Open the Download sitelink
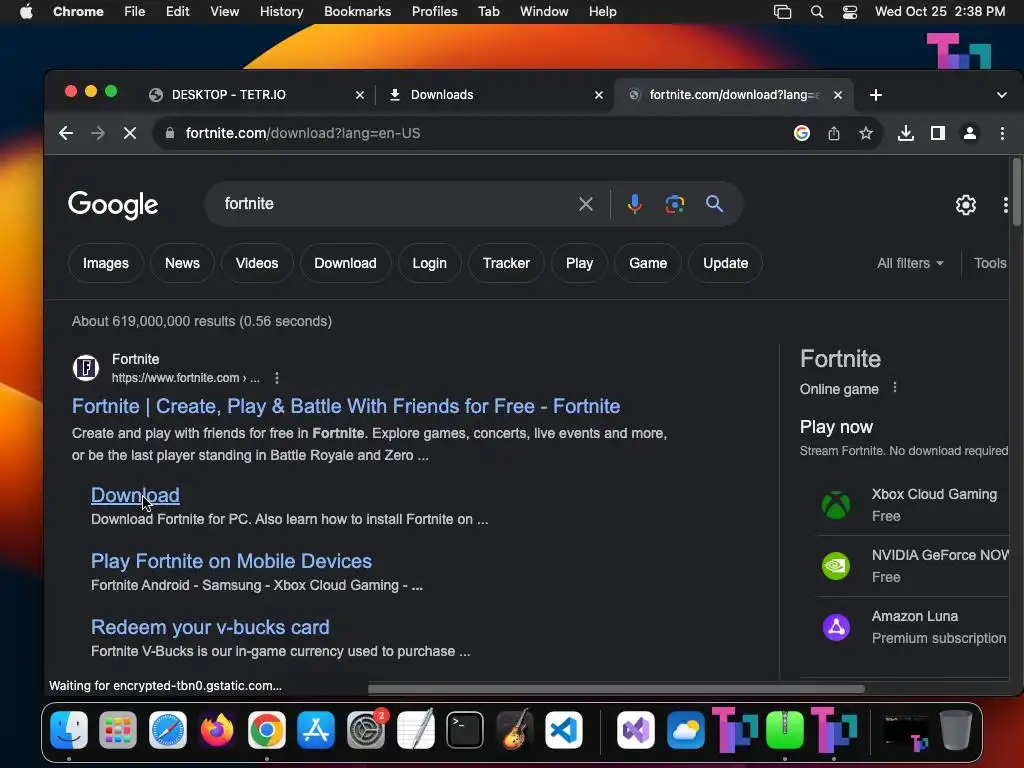The image size is (1024, 768). point(135,495)
